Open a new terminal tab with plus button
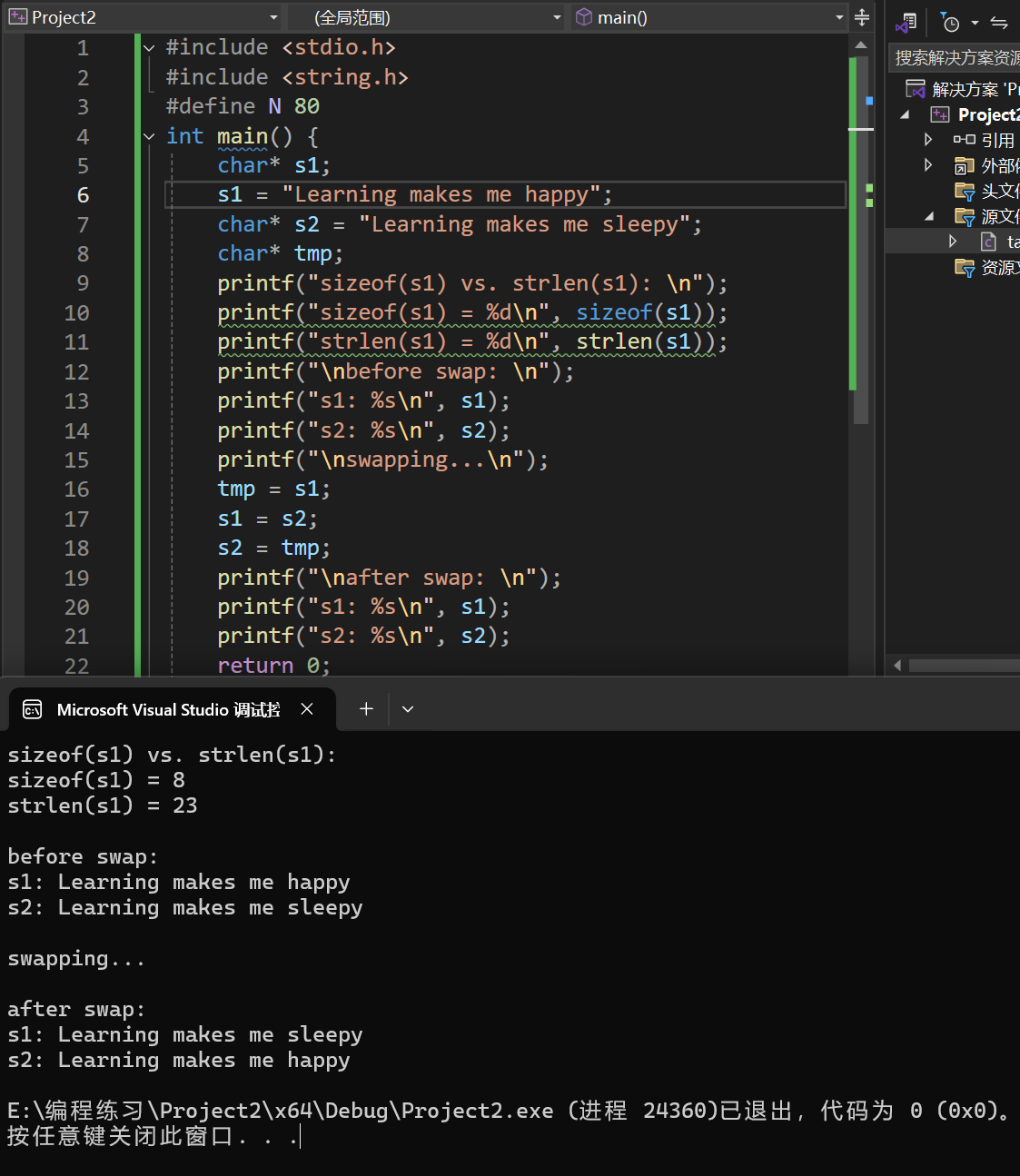The width and height of the screenshot is (1020, 1176). point(366,709)
